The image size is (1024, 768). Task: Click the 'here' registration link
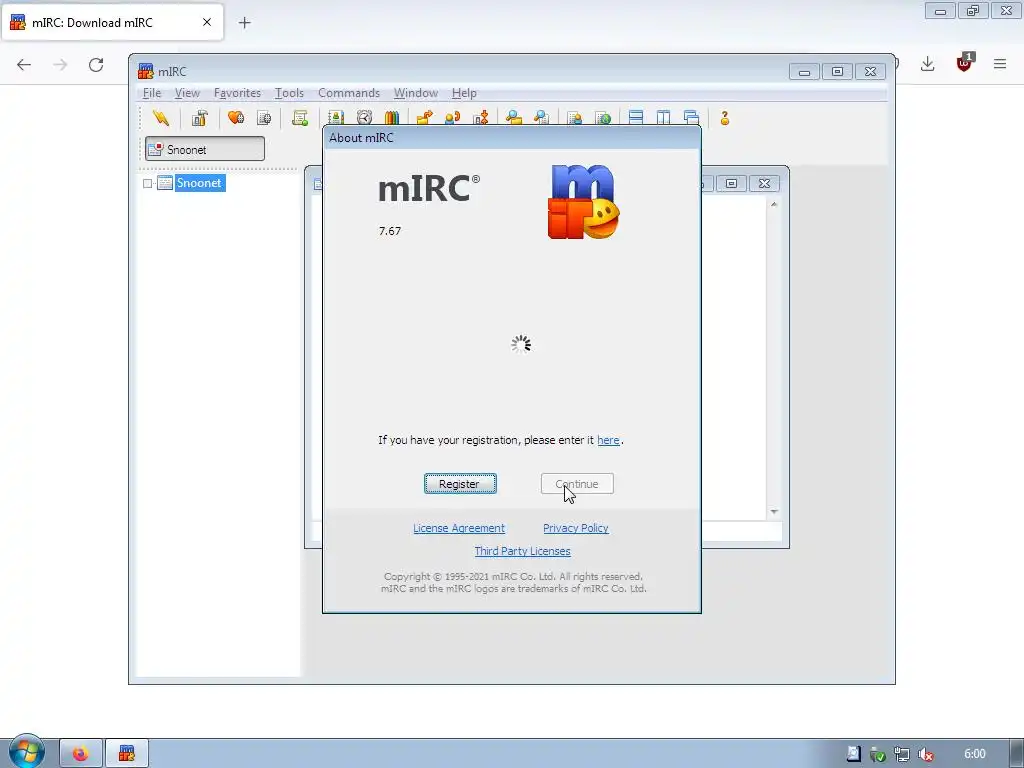pos(608,440)
